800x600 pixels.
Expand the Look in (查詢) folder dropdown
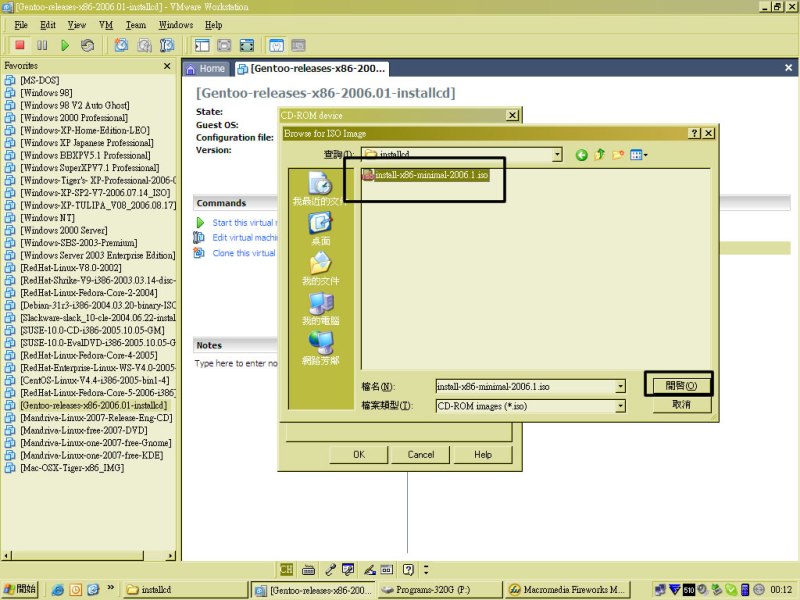pos(557,154)
